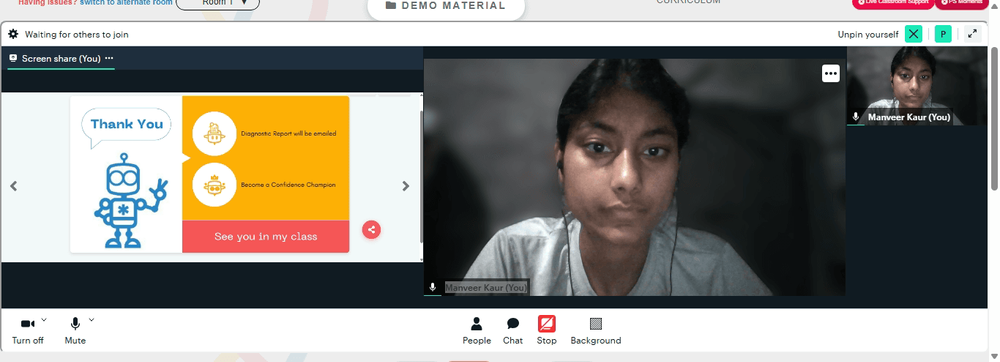Mute the microphone
Image resolution: width=1000 pixels, height=362 pixels.
[x=75, y=331]
